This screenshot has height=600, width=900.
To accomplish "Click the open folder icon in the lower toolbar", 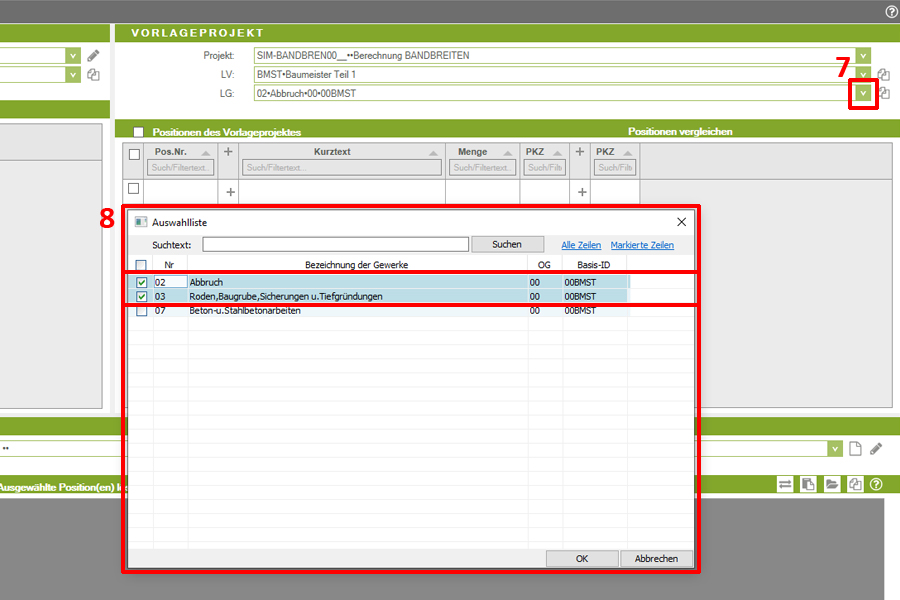I will coord(832,484).
